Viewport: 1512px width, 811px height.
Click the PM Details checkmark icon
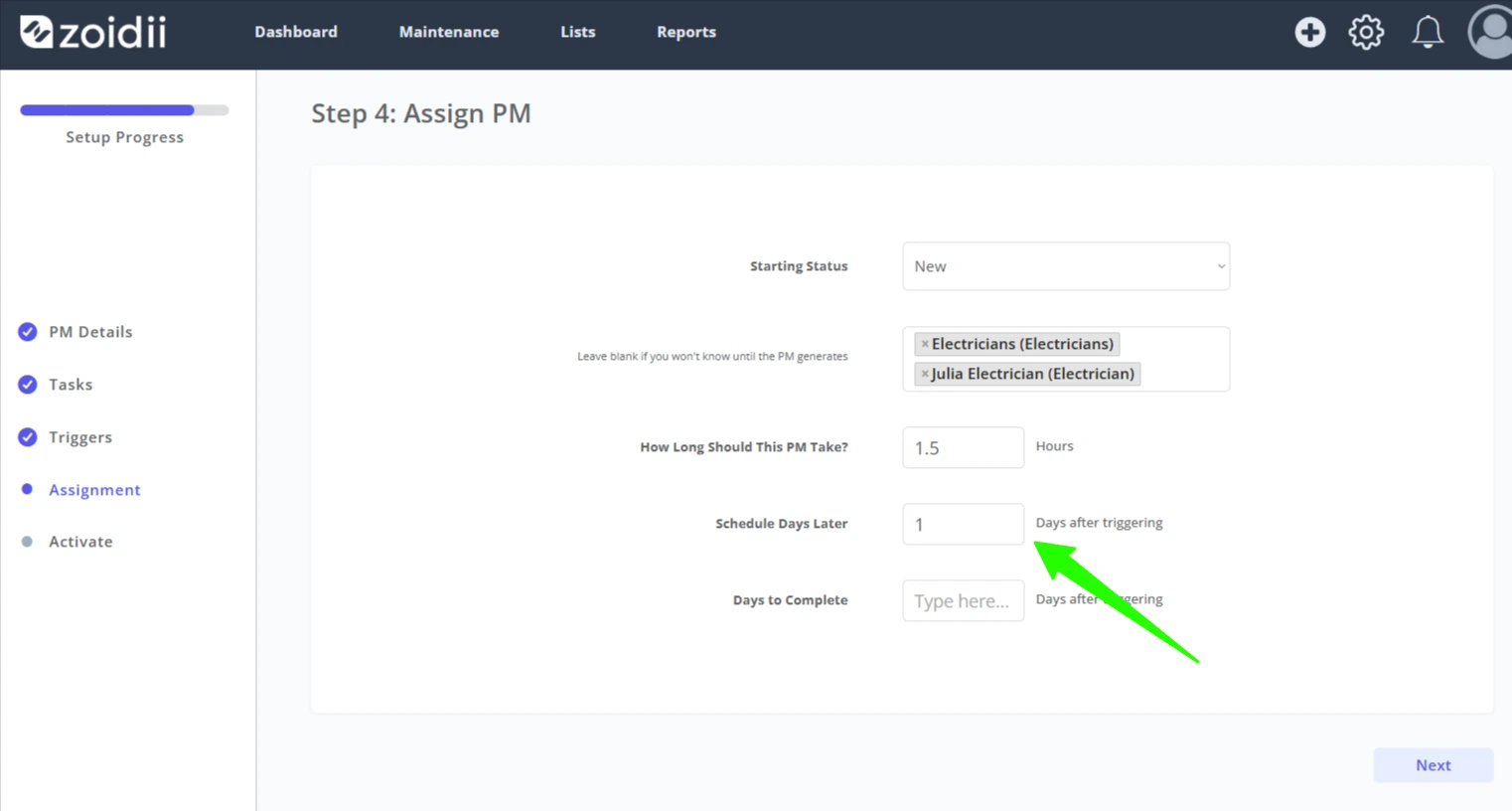click(28, 332)
